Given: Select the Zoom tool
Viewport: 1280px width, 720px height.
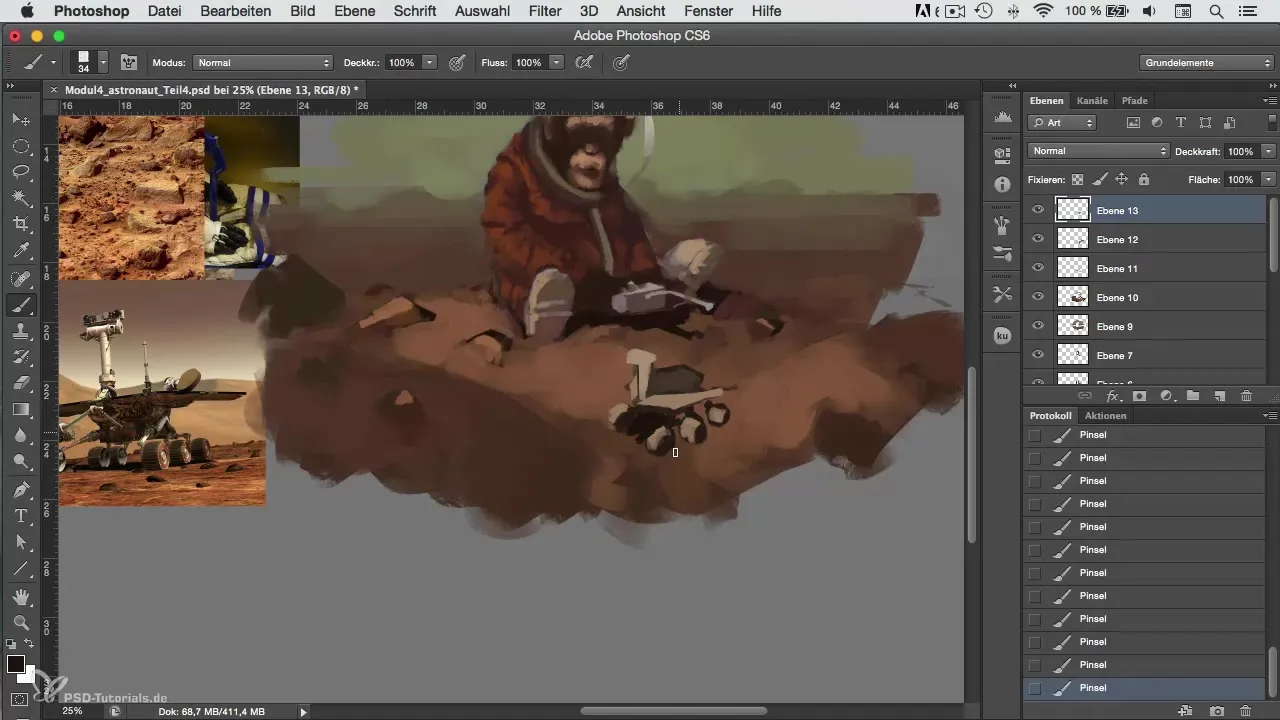Looking at the screenshot, I should pyautogui.click(x=20, y=622).
